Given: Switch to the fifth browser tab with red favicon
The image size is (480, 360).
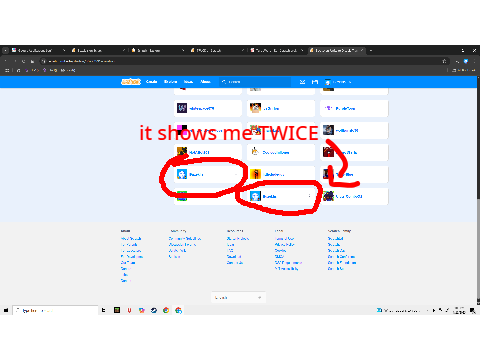Looking at the screenshot, I should (x=277, y=50).
